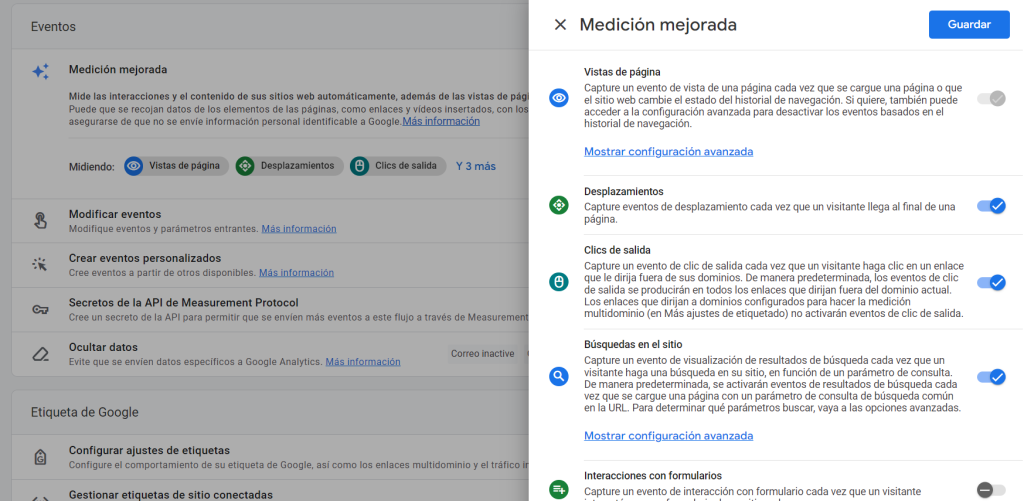The image size is (1024, 501).
Task: Click the Clics de salida mouse icon
Action: point(559,283)
